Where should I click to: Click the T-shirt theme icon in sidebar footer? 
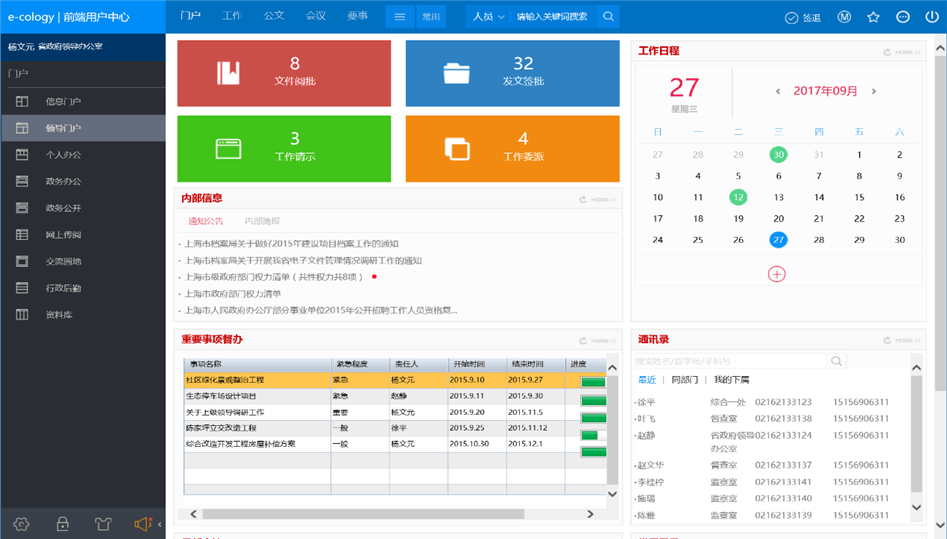pyautogui.click(x=102, y=523)
